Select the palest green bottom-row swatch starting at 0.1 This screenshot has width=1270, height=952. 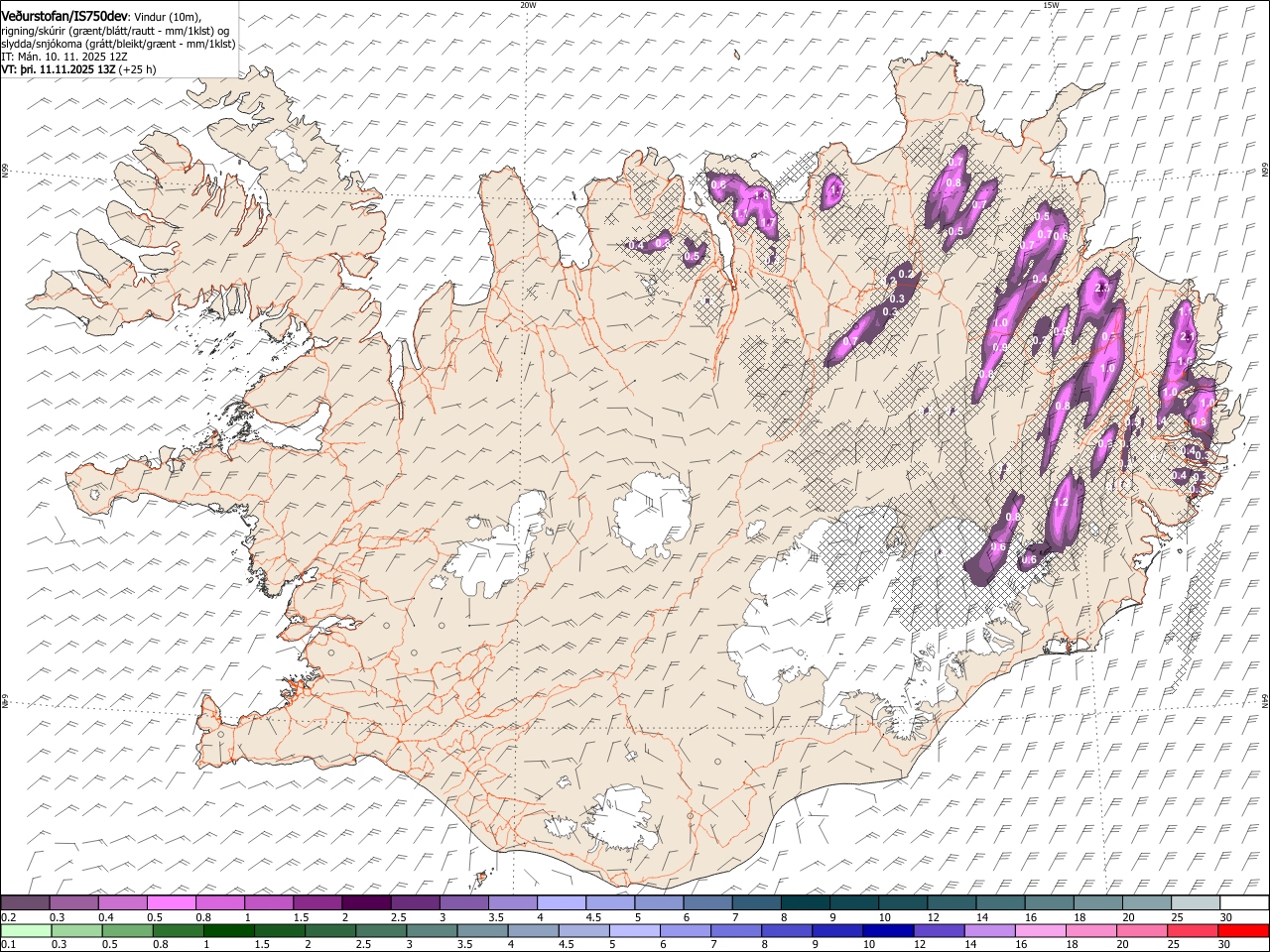(26, 930)
